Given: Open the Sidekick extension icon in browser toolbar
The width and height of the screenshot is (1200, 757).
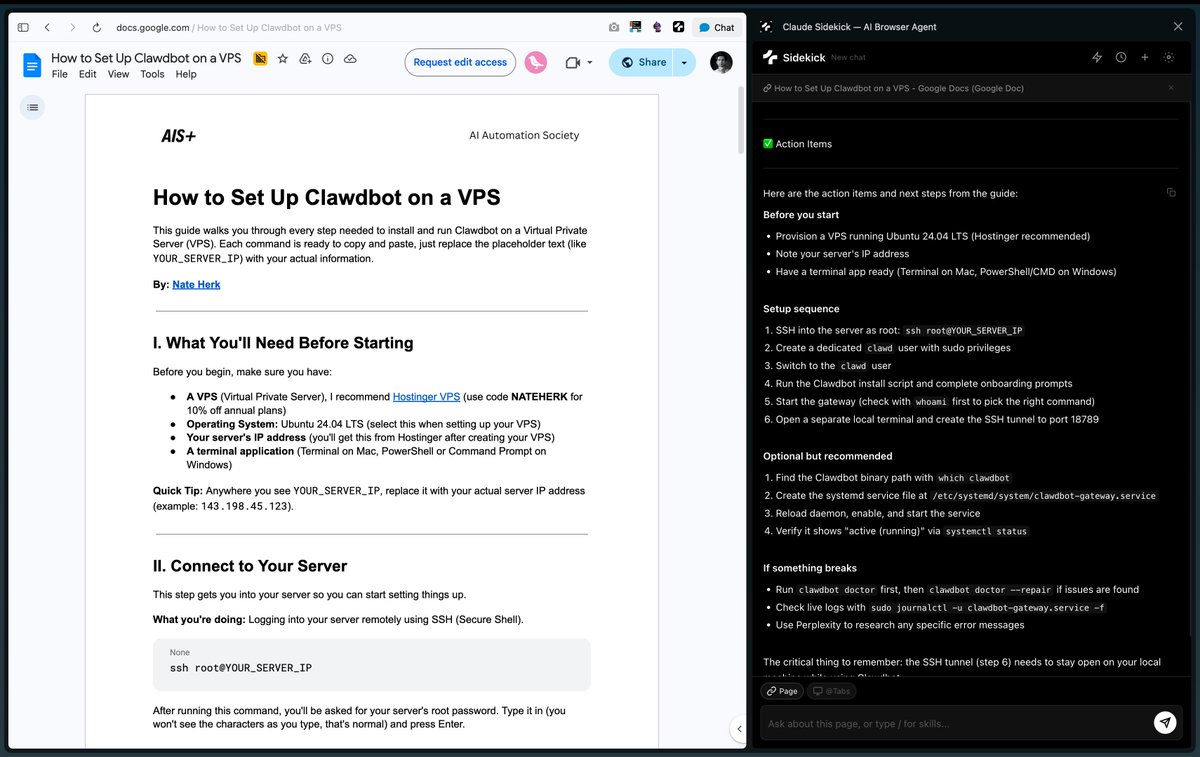Looking at the screenshot, I should click(678, 28).
